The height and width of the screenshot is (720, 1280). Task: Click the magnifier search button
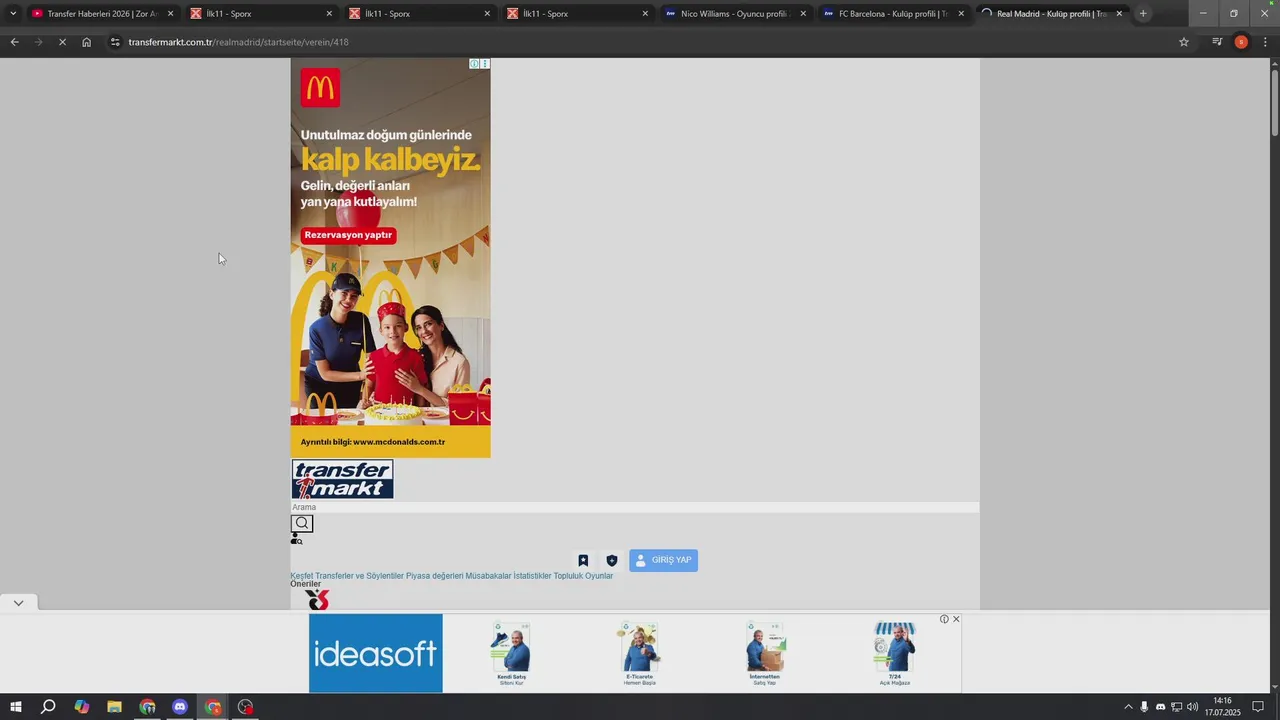302,523
